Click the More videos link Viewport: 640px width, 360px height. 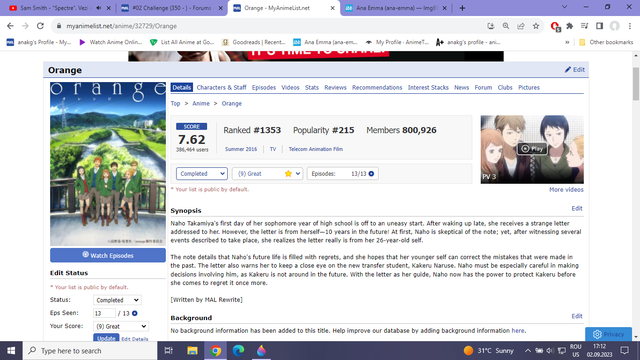[566, 189]
